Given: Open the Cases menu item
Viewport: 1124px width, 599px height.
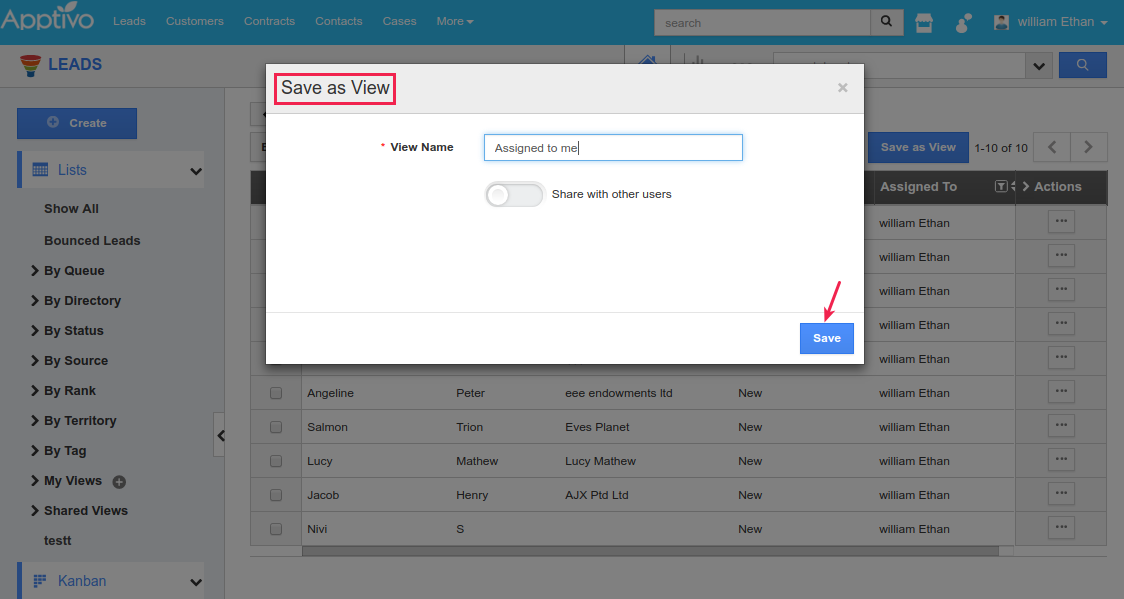Looking at the screenshot, I should [x=399, y=21].
